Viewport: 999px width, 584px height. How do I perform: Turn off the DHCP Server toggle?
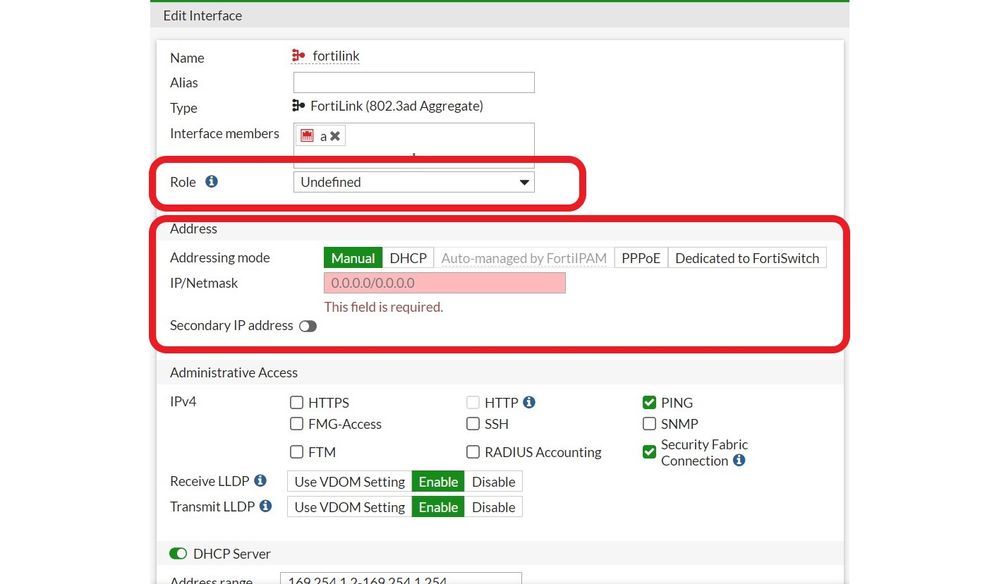178,553
